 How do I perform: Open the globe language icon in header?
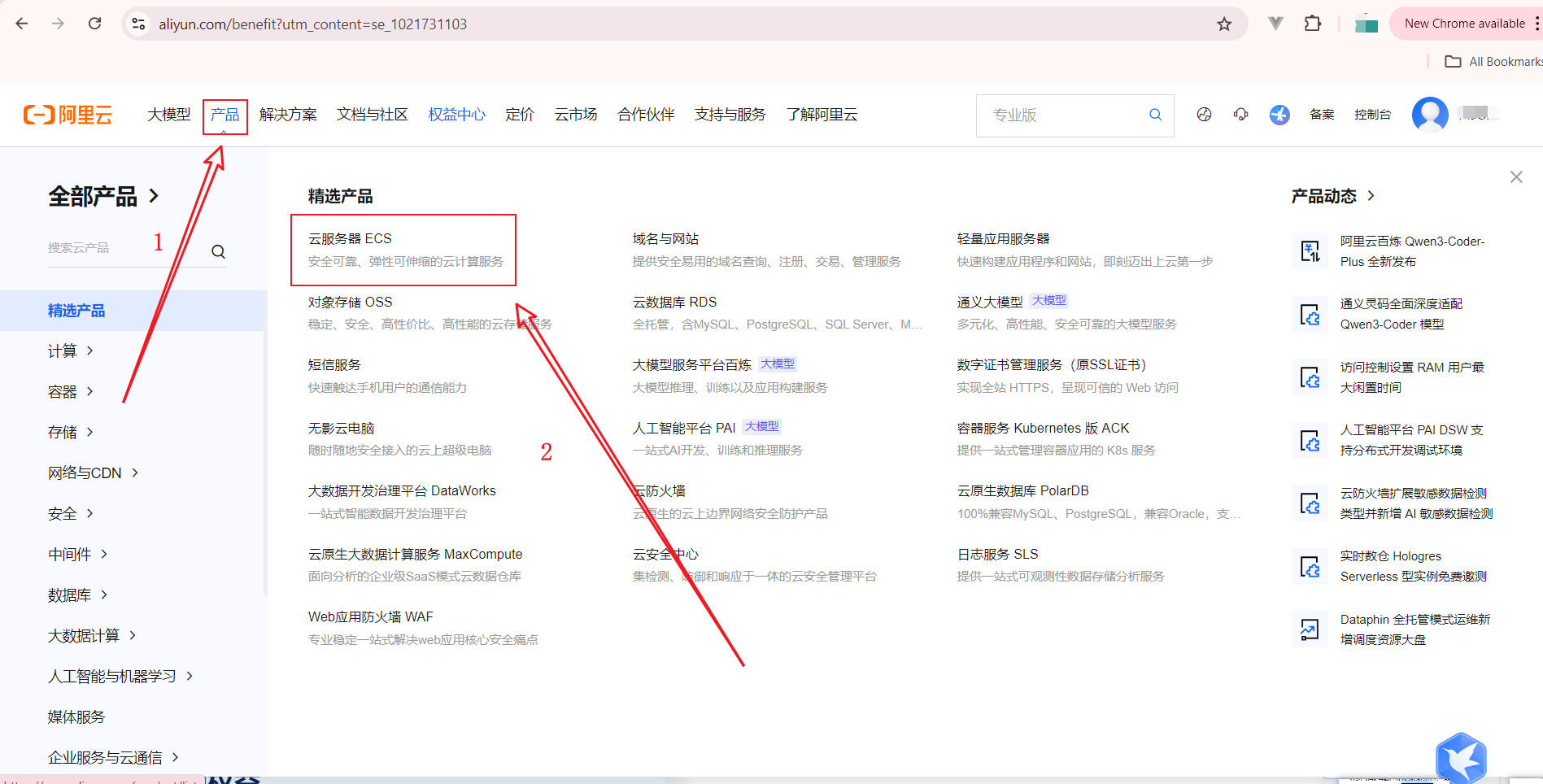(1204, 115)
